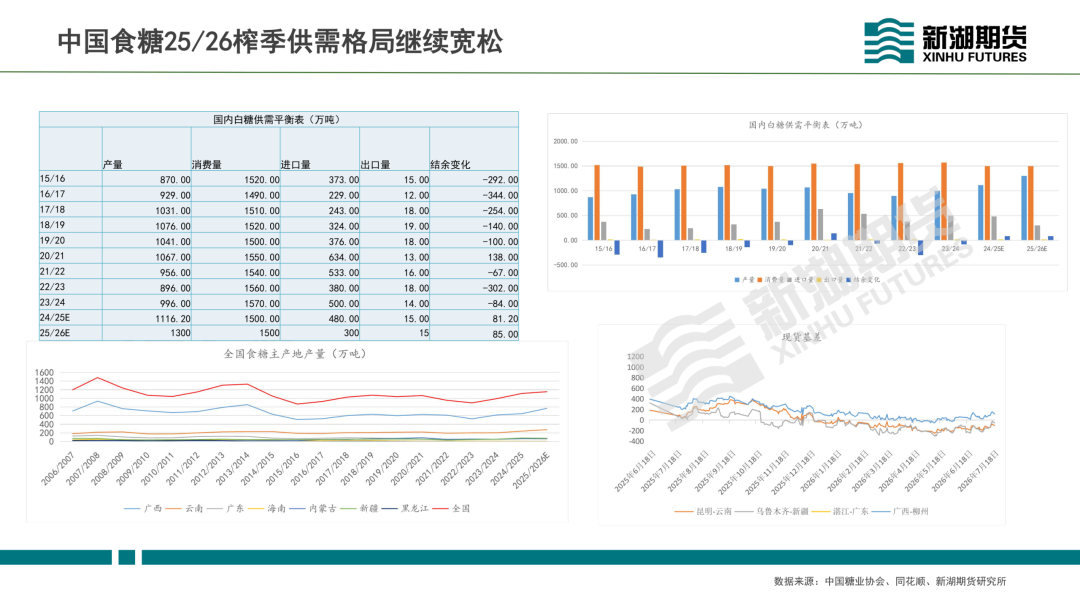
Task: Click the 现货基差 chart title
Action: (802, 337)
